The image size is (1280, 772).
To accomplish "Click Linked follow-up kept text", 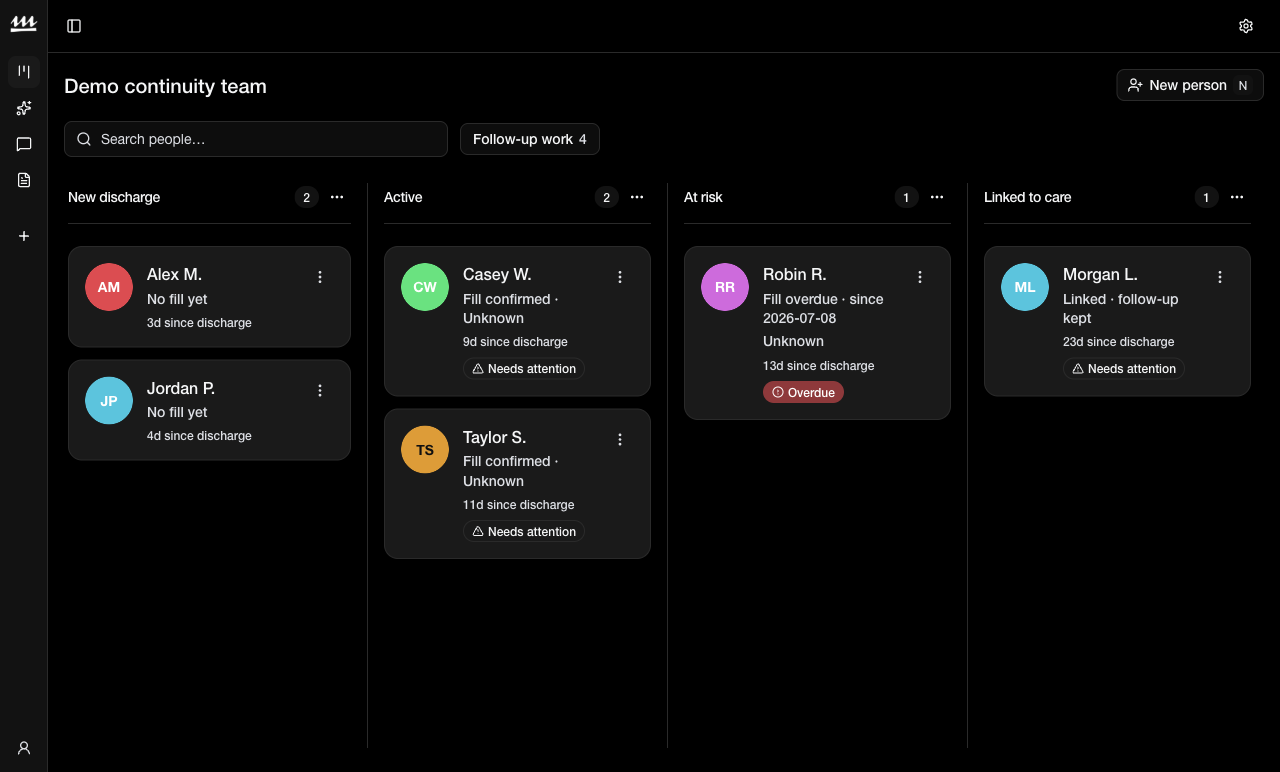I will tap(1121, 309).
